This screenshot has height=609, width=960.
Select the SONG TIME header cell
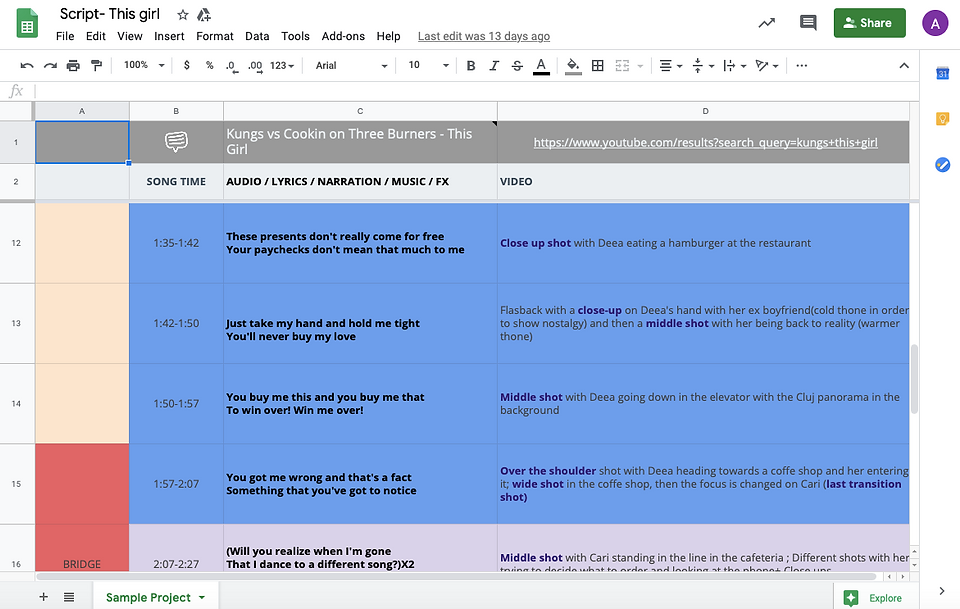(x=176, y=181)
